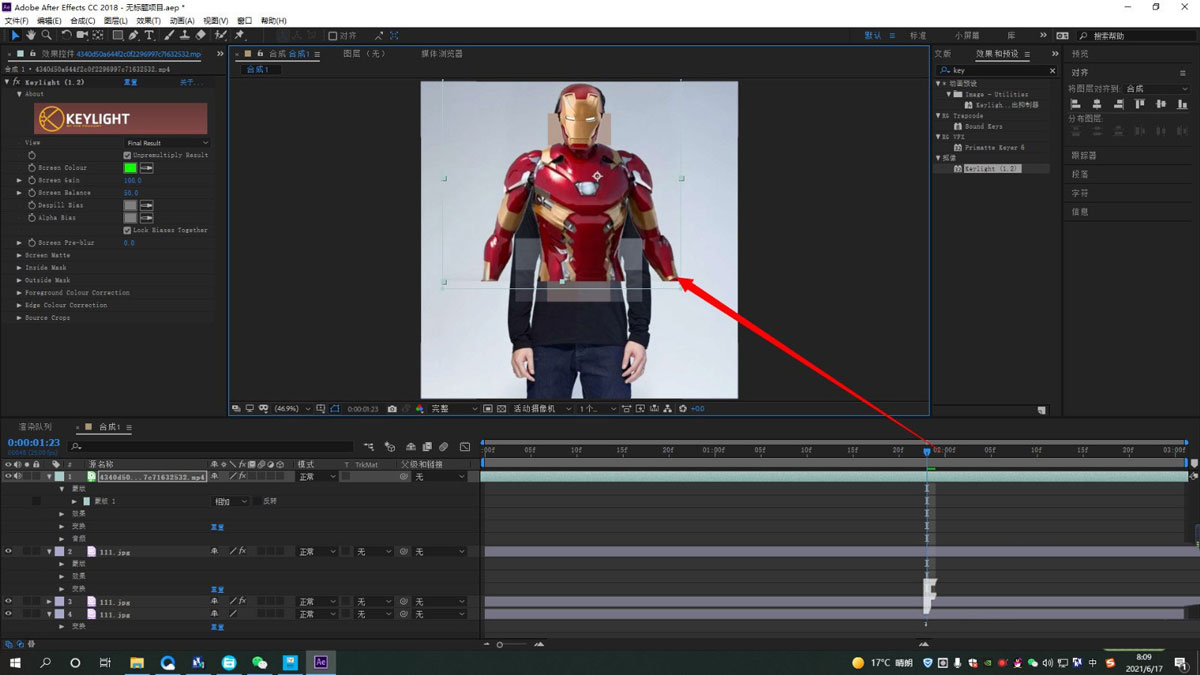1200x675 pixels.
Task: Click the Screen Colour eyedropper
Action: point(147,168)
